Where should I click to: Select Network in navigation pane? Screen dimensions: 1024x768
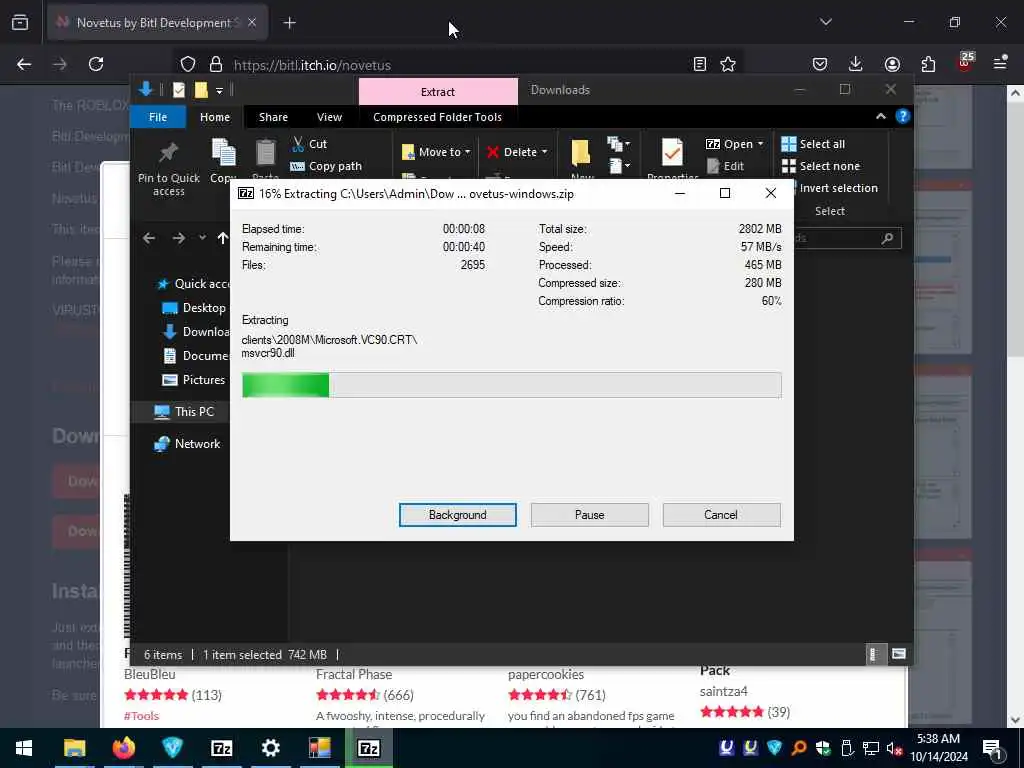[x=187, y=443]
